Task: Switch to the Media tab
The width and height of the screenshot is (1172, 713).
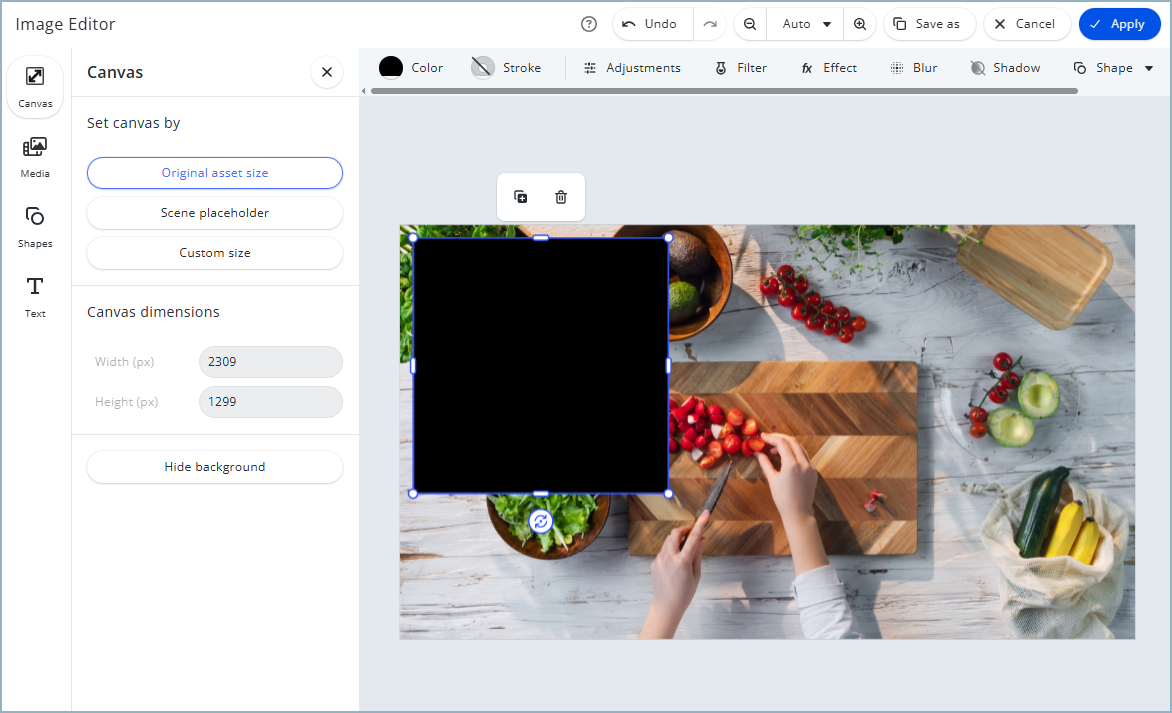Action: coord(35,155)
